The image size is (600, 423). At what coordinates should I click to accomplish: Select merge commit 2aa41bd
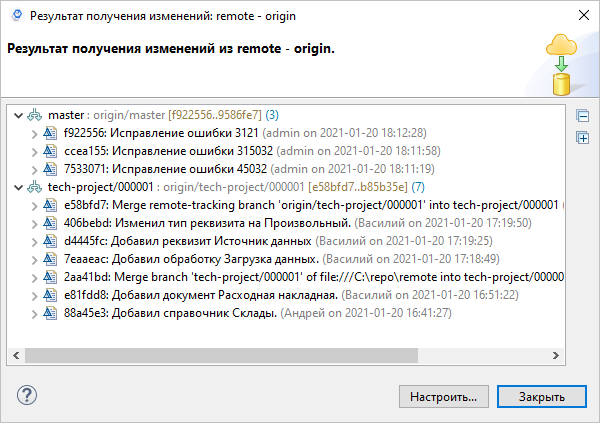tap(300, 277)
